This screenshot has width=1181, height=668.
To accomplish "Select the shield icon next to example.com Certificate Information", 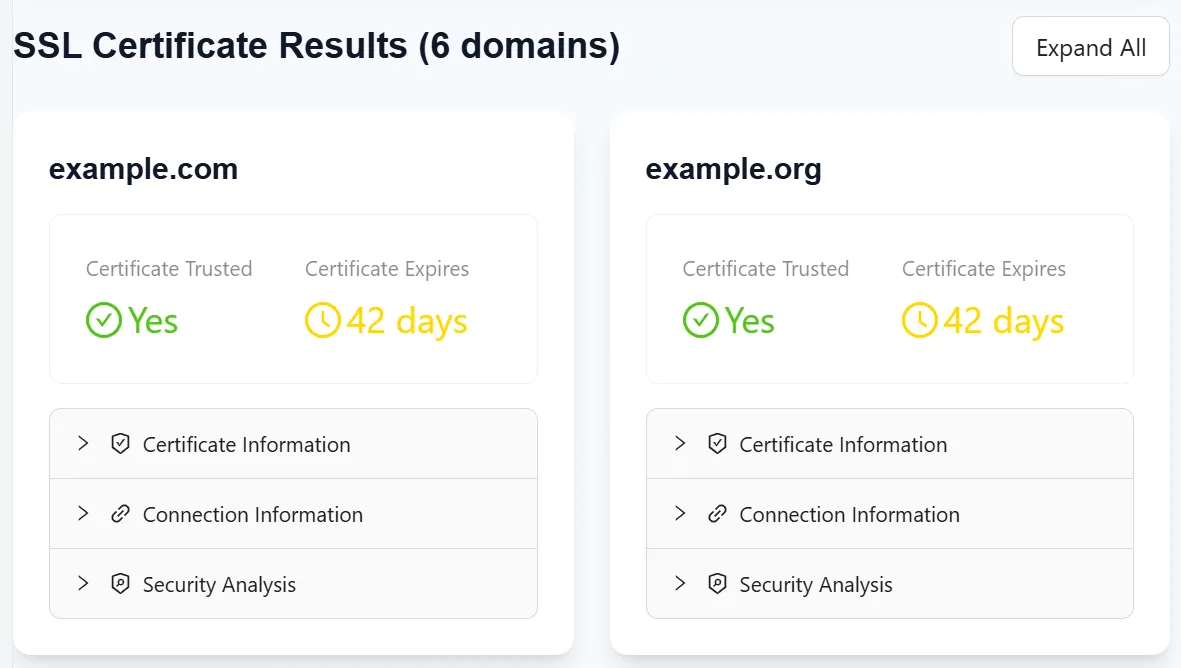I will (x=120, y=443).
